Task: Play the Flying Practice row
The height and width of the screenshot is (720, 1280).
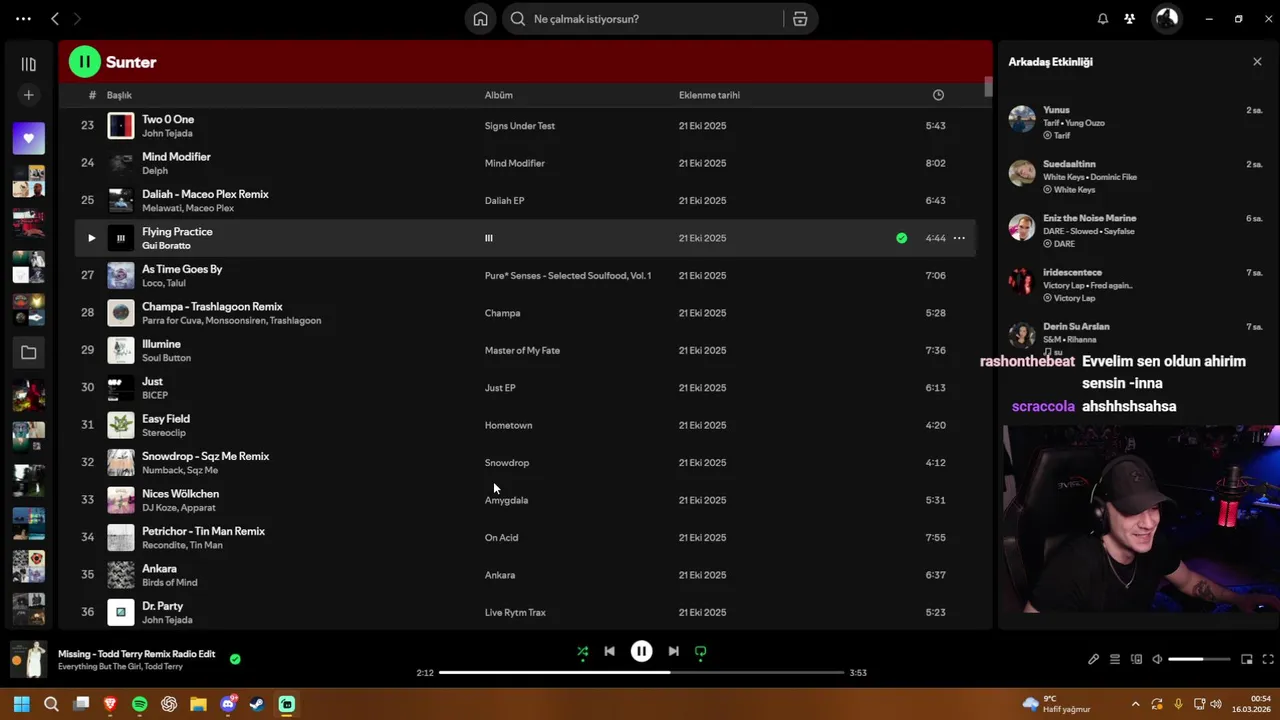Action: coord(91,238)
